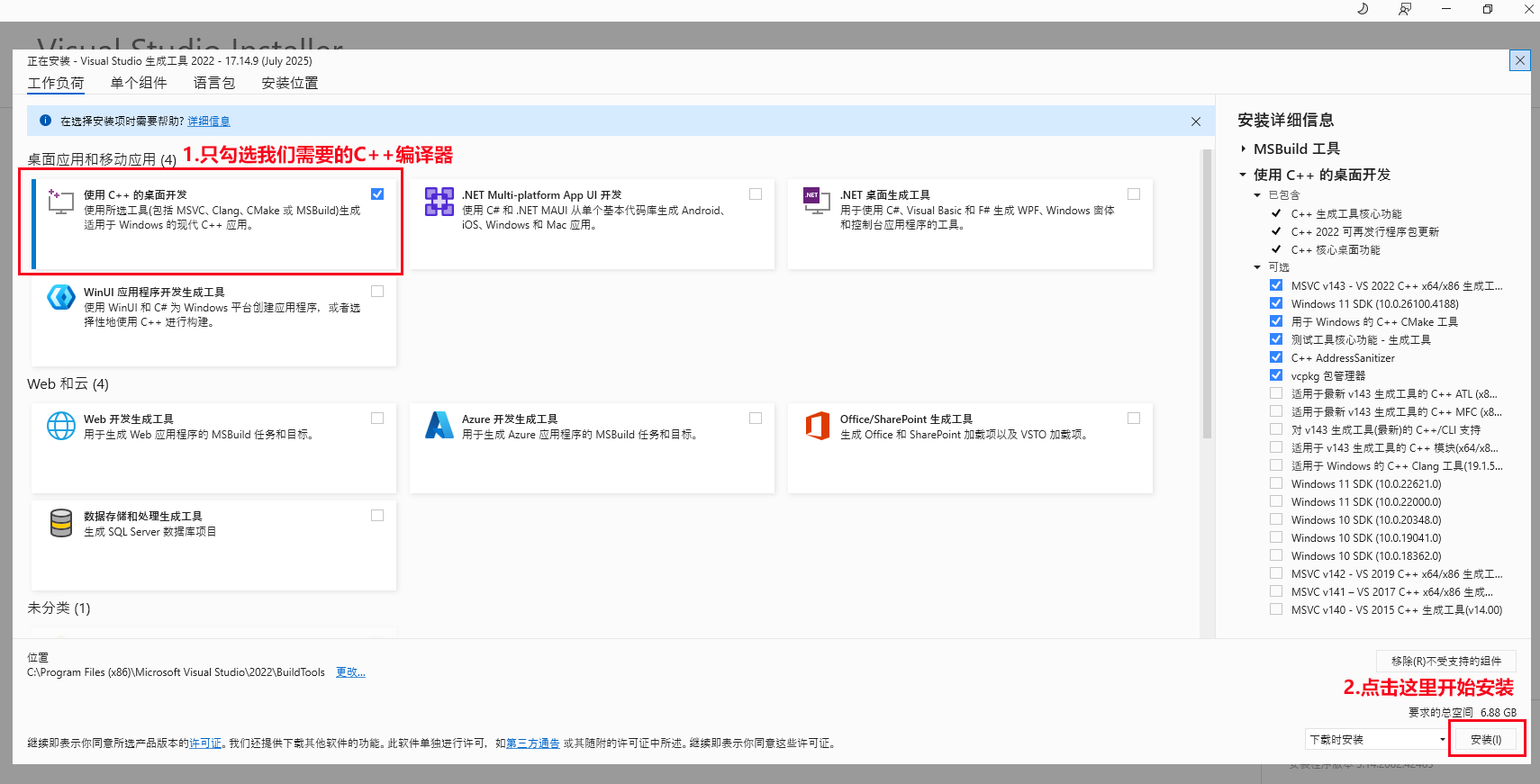Screen dimensions: 1540x784
Task: Enable the Azure build tools workload checkbox
Action: [x=756, y=419]
